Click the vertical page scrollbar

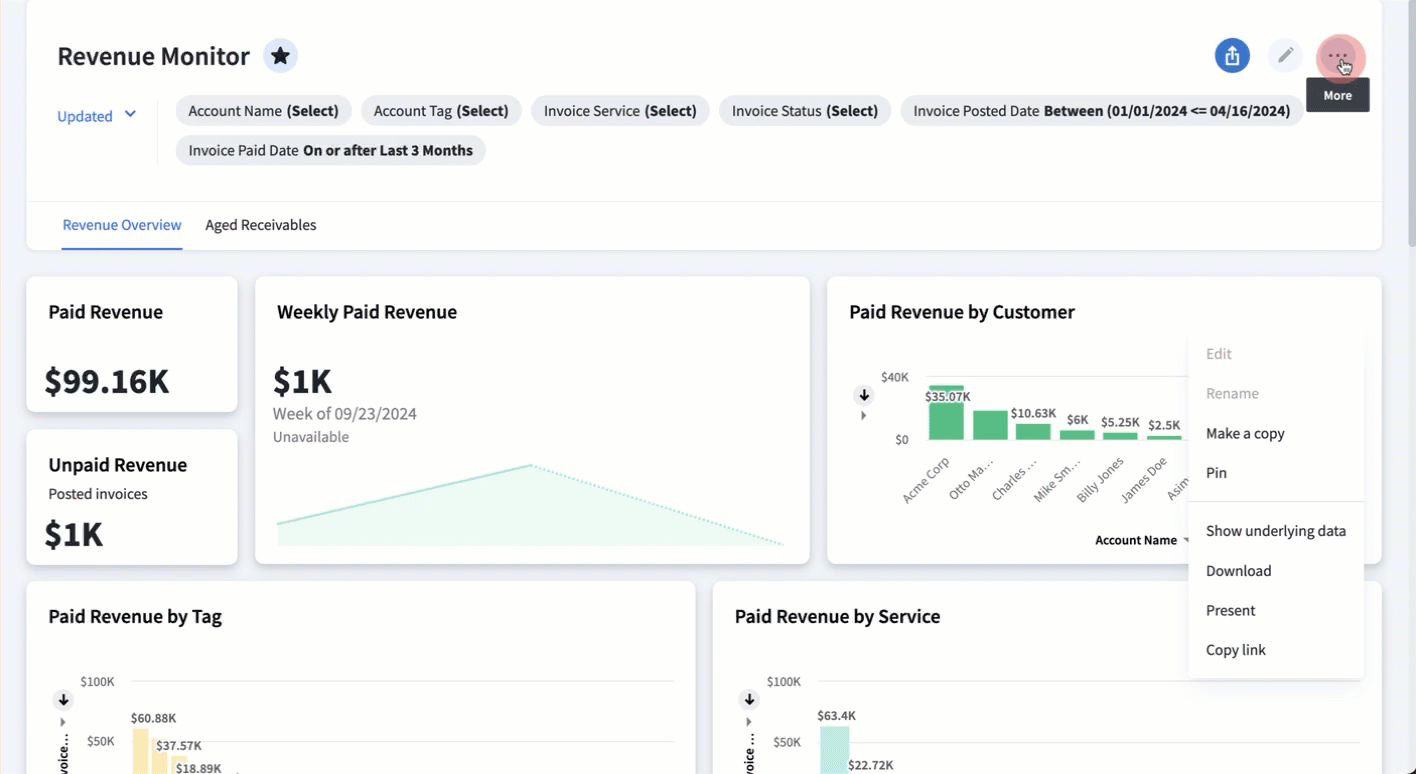point(1411,130)
